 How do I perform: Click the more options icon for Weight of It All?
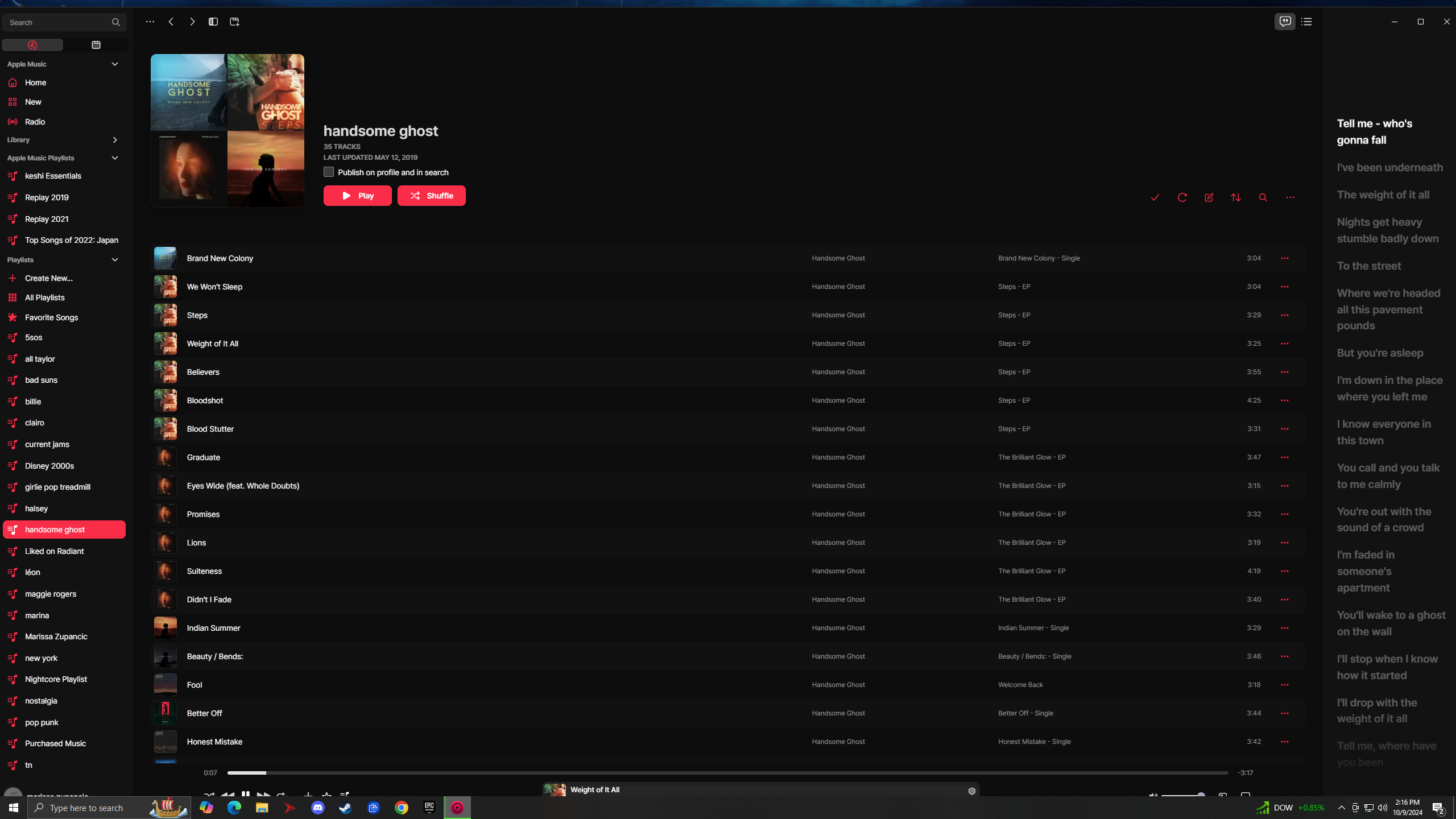coord(1285,343)
